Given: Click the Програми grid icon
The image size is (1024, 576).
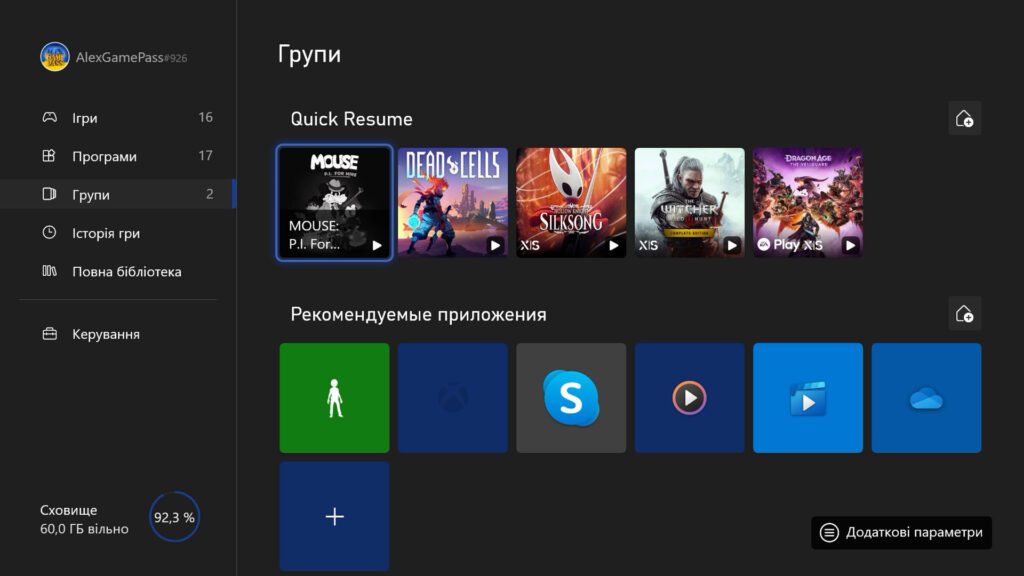Looking at the screenshot, I should click(x=49, y=155).
